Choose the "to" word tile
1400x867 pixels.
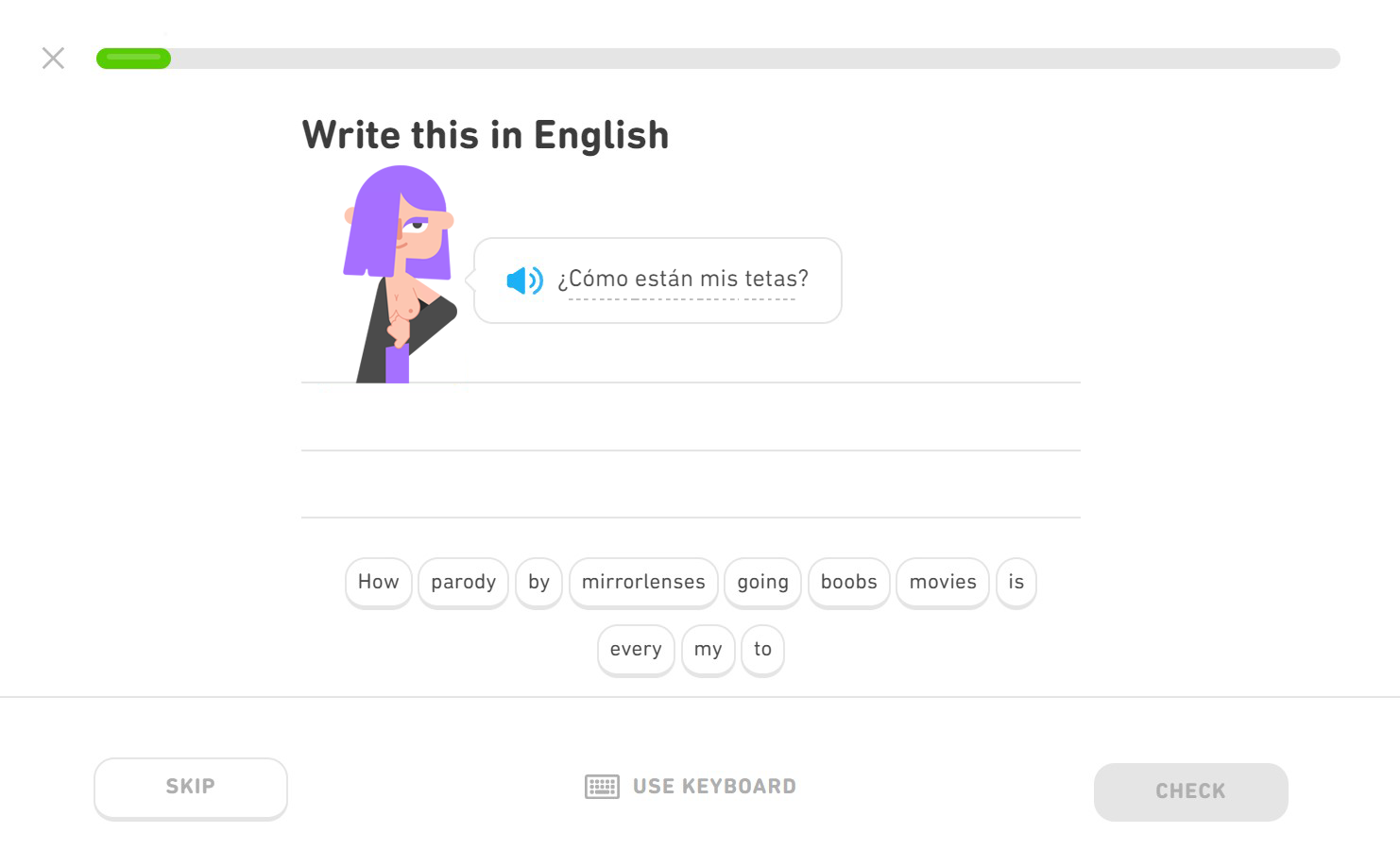pos(762,650)
